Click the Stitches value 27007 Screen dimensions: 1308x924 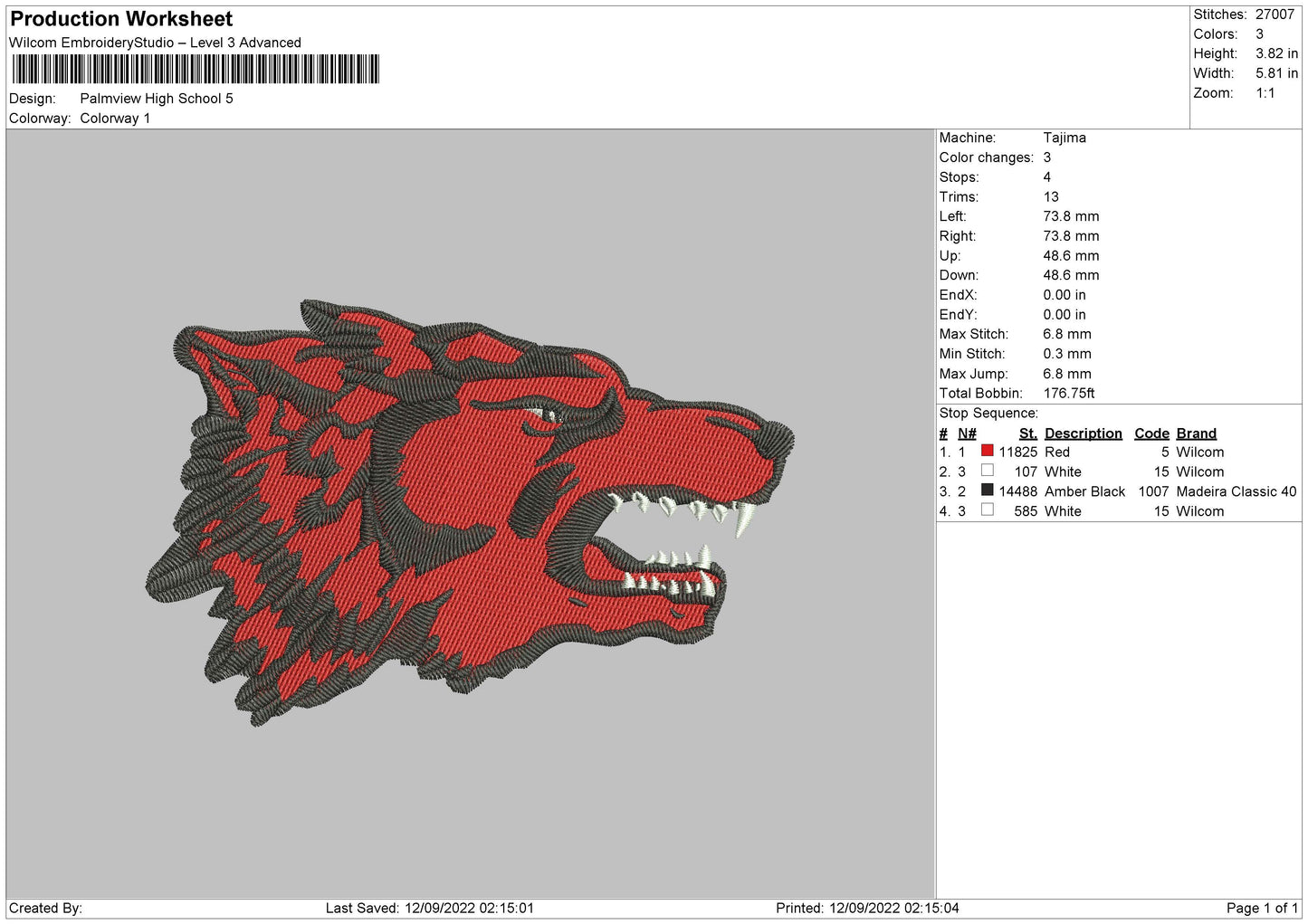coord(1275,14)
